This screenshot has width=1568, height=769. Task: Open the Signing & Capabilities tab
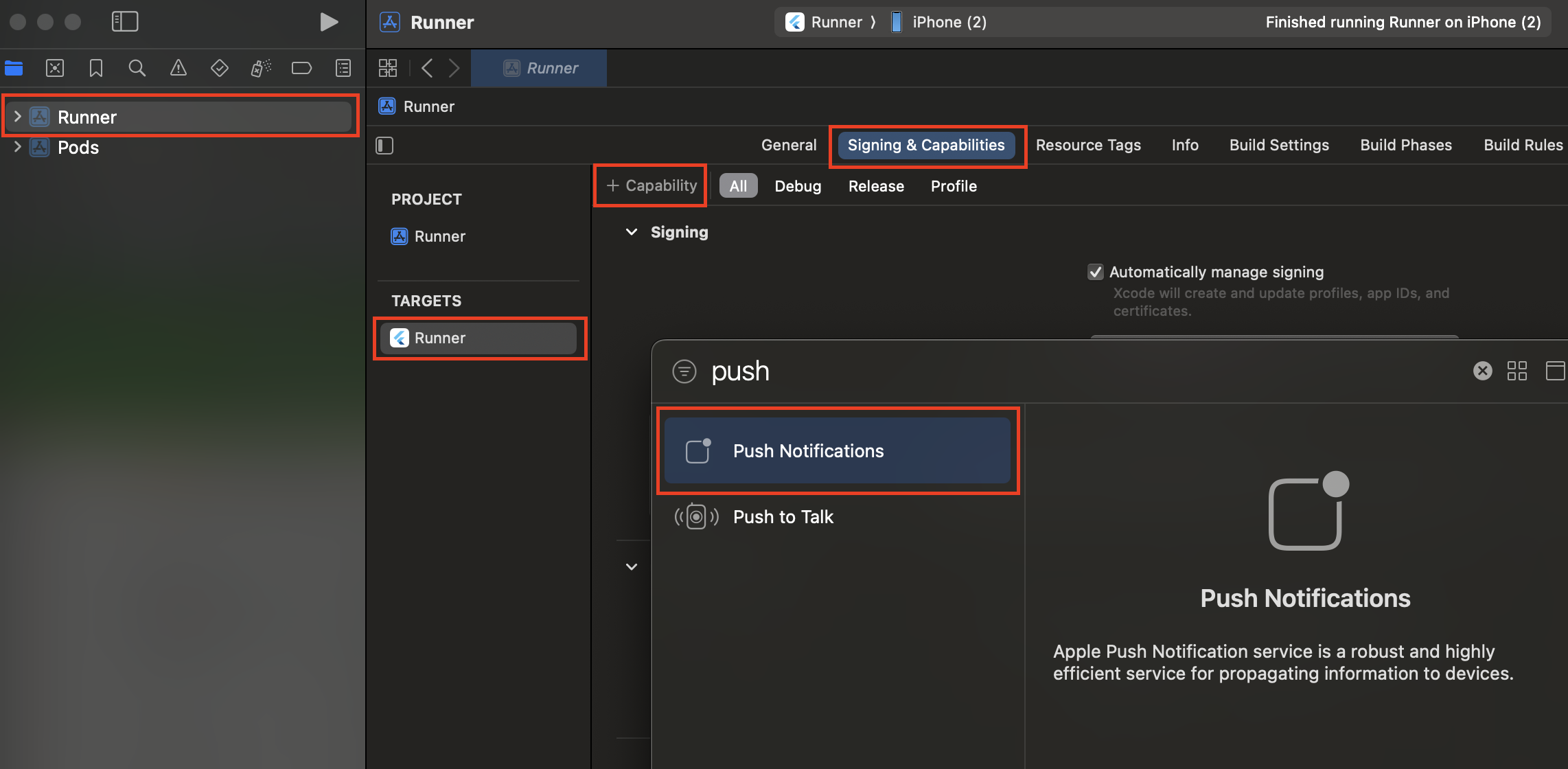(926, 146)
